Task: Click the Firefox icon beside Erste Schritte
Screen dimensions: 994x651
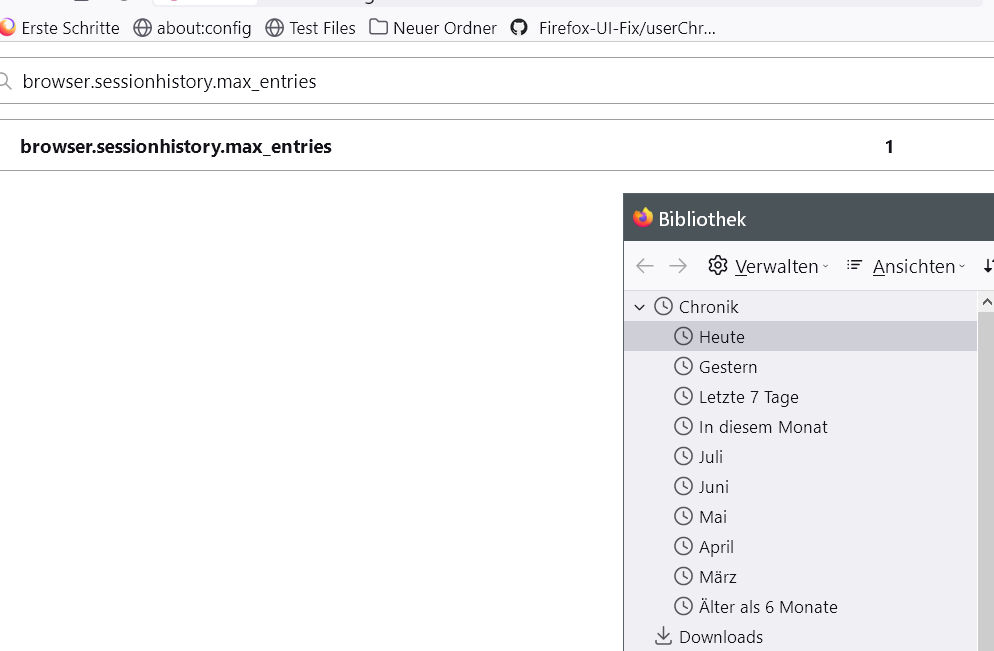Action: (x=8, y=28)
